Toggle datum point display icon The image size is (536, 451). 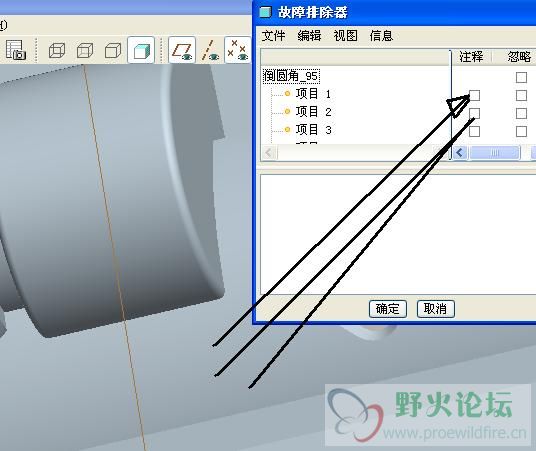[x=238, y=50]
